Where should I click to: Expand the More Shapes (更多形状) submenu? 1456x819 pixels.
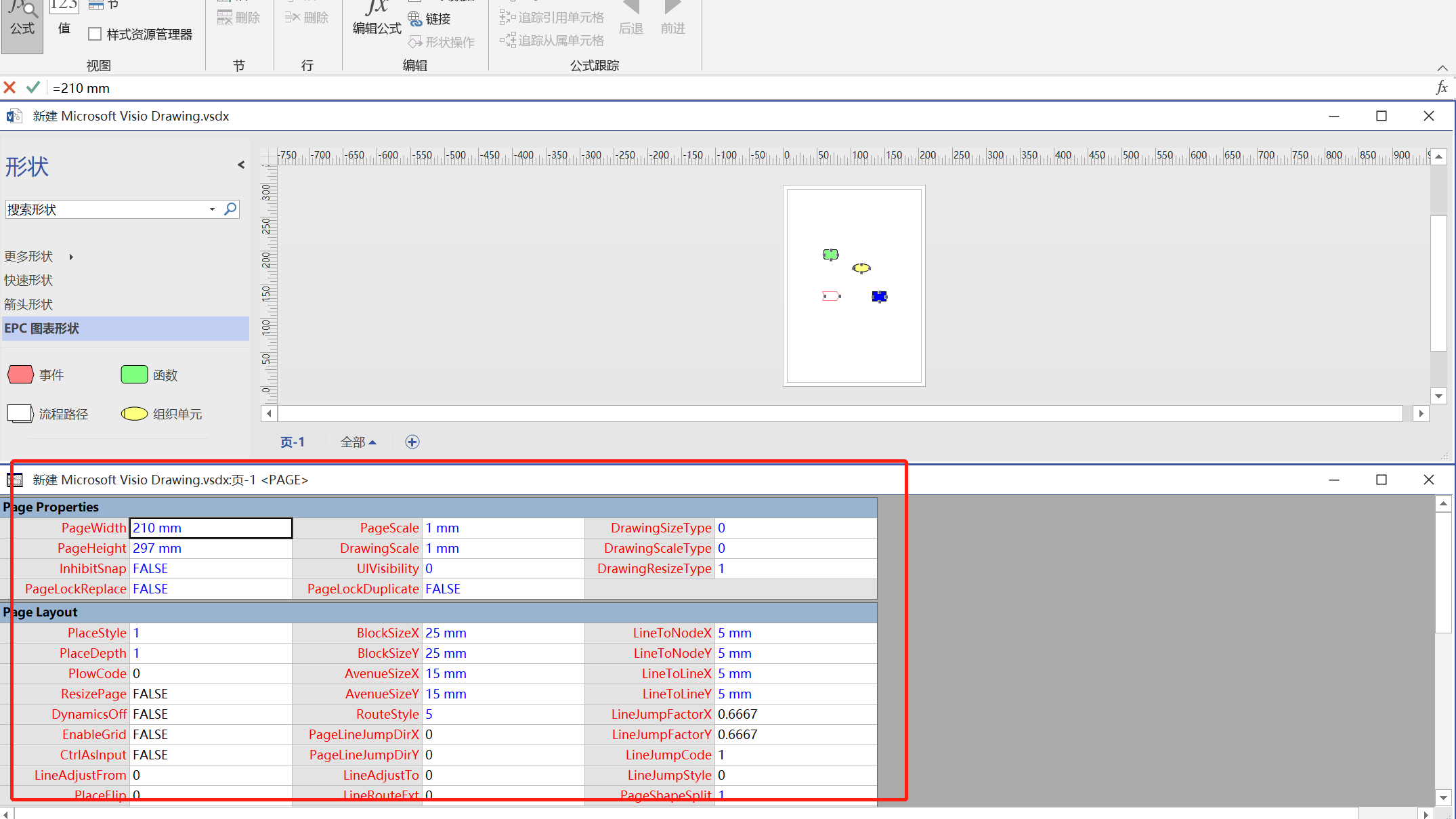71,257
